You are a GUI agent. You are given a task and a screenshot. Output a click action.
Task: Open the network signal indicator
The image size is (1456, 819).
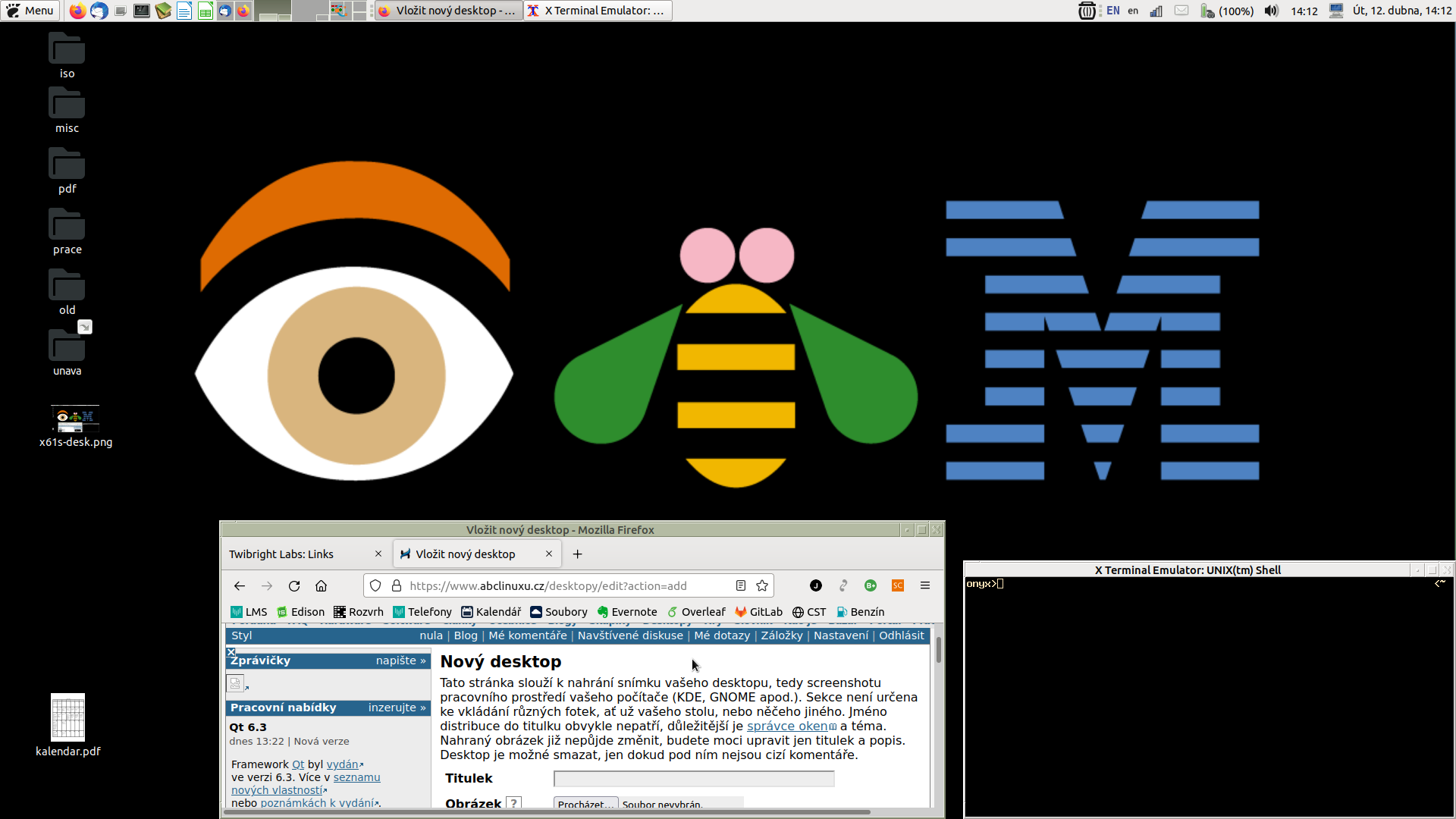coord(1156,11)
